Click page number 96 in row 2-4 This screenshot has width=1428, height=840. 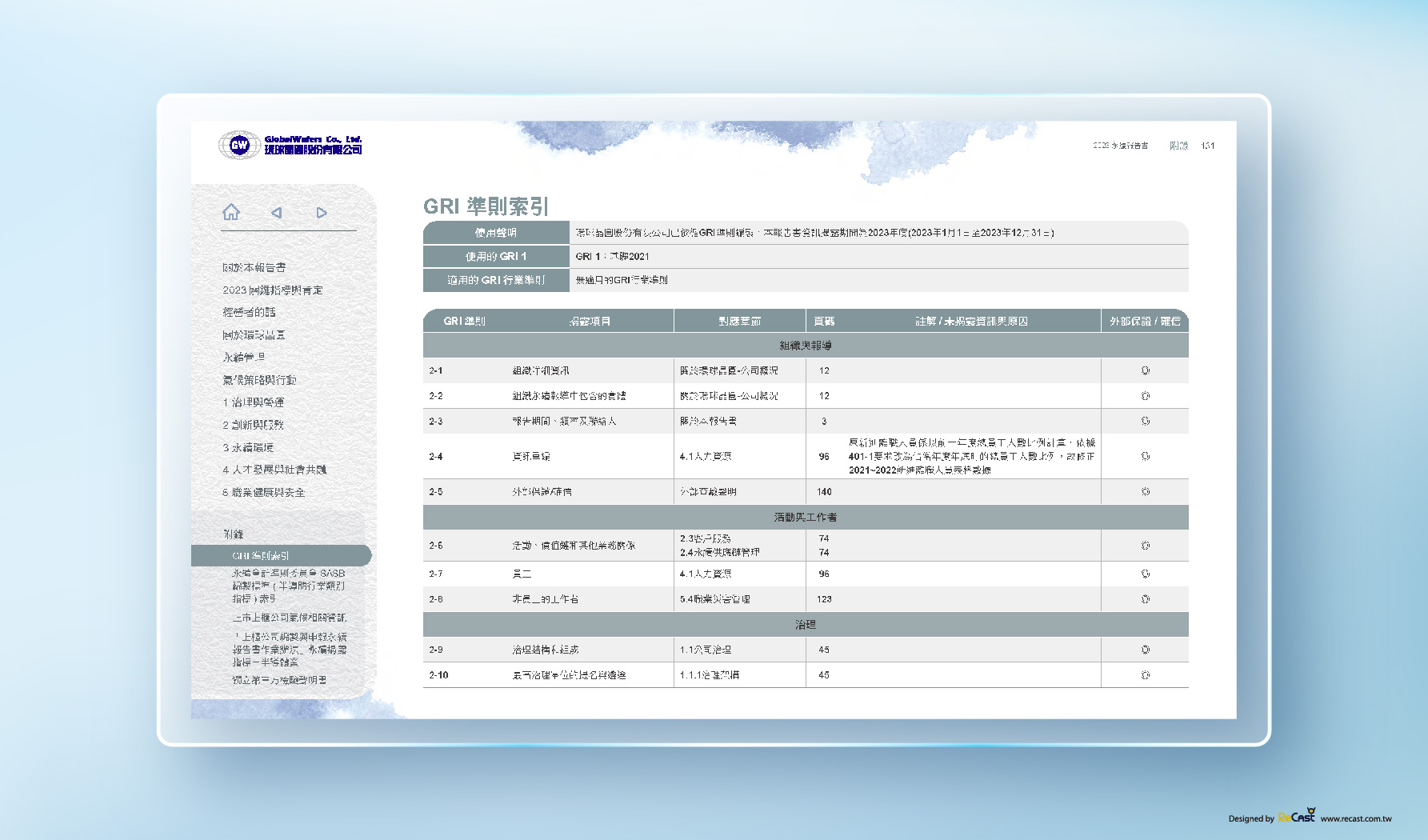click(824, 456)
